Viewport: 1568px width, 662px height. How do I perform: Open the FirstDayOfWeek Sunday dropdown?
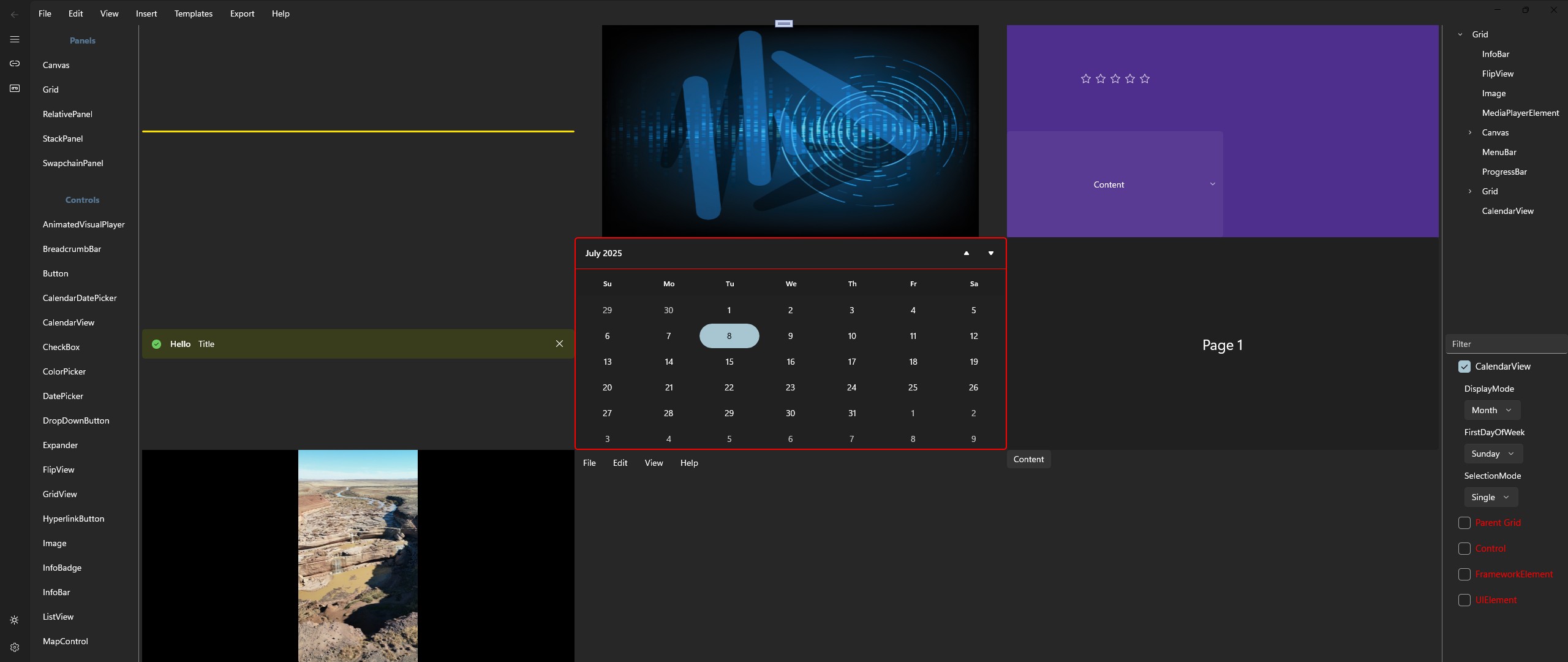pyautogui.click(x=1493, y=454)
